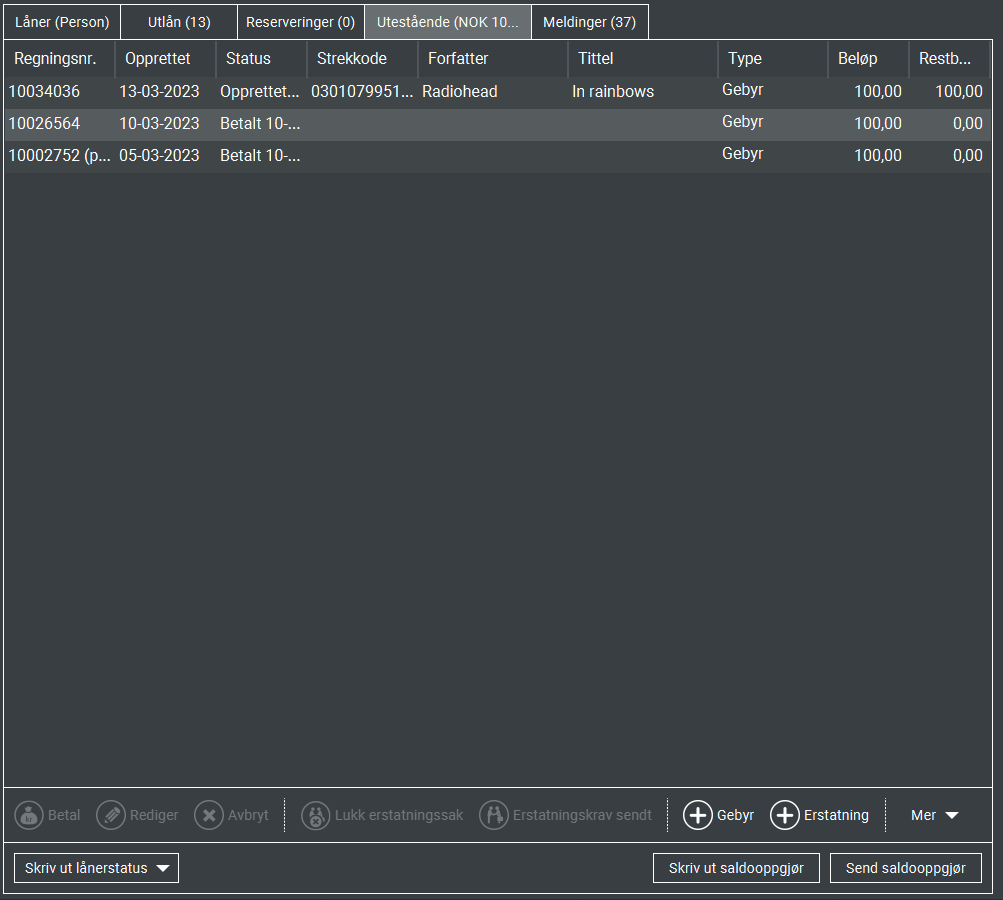The height and width of the screenshot is (900, 1003).
Task: Click remaining balance 100,00 in first row
Action: (959, 91)
